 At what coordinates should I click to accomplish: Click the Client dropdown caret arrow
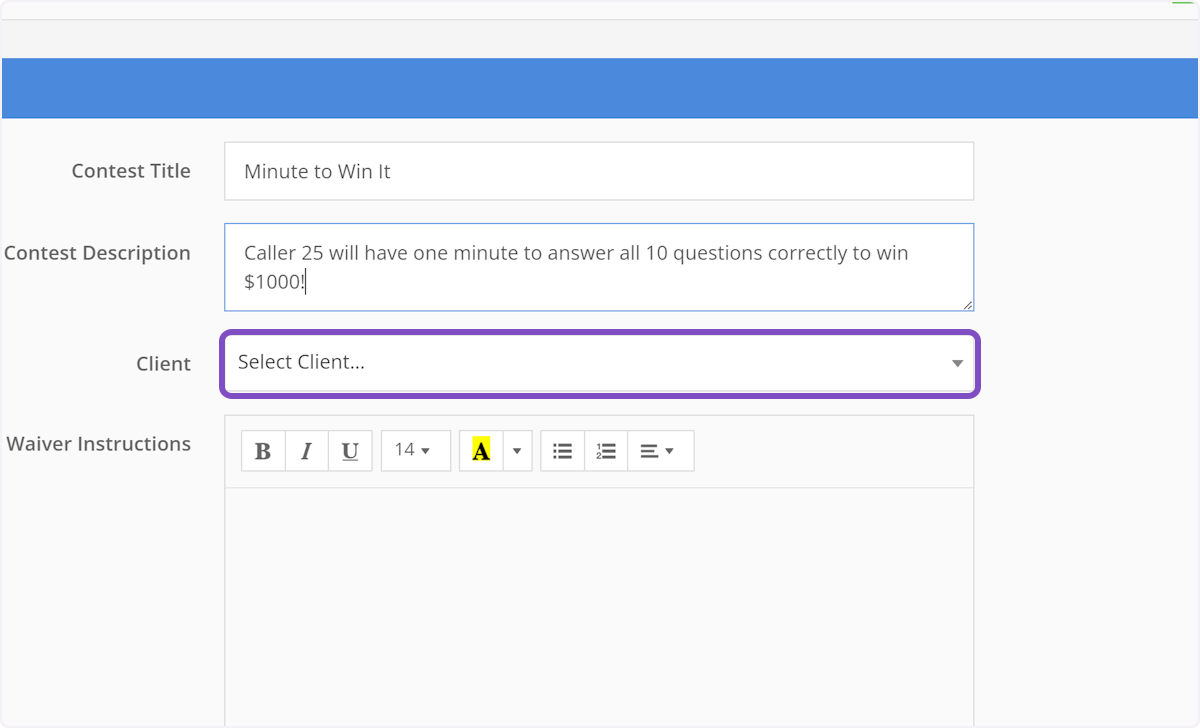tap(957, 364)
